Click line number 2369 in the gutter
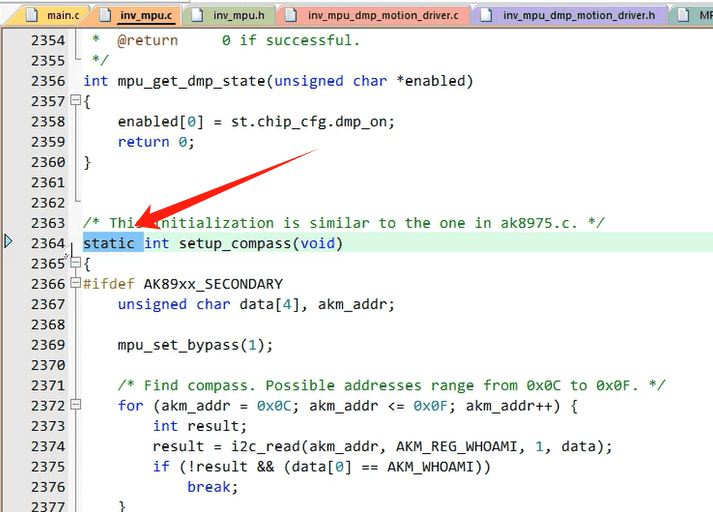The width and height of the screenshot is (713, 512). (48, 345)
